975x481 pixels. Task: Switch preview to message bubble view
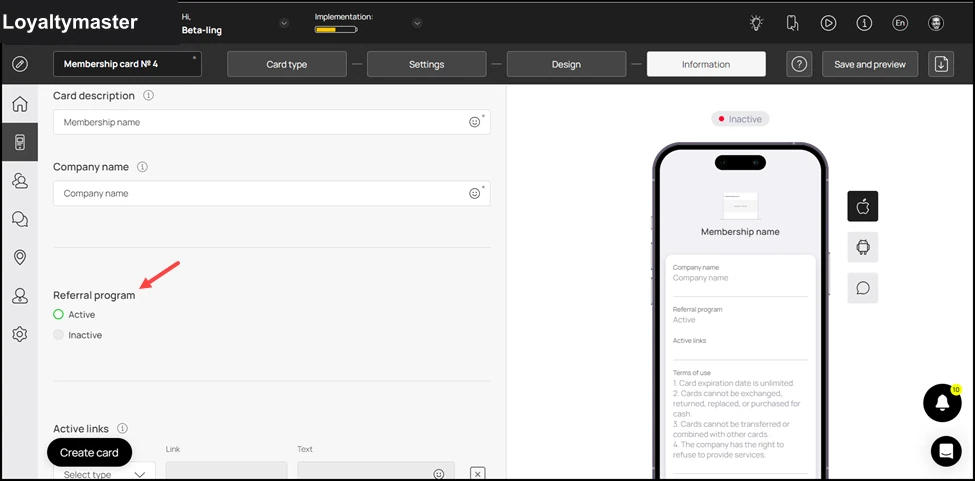tap(862, 288)
